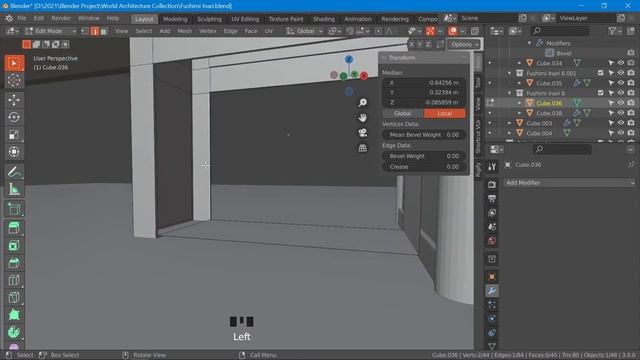Toggle camera view with camera gizmo

pos(362,133)
